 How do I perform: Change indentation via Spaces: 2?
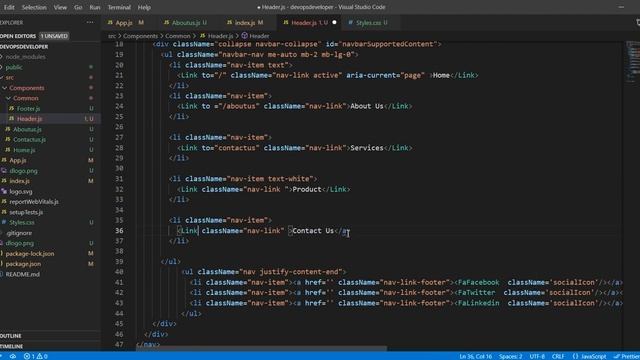510,356
